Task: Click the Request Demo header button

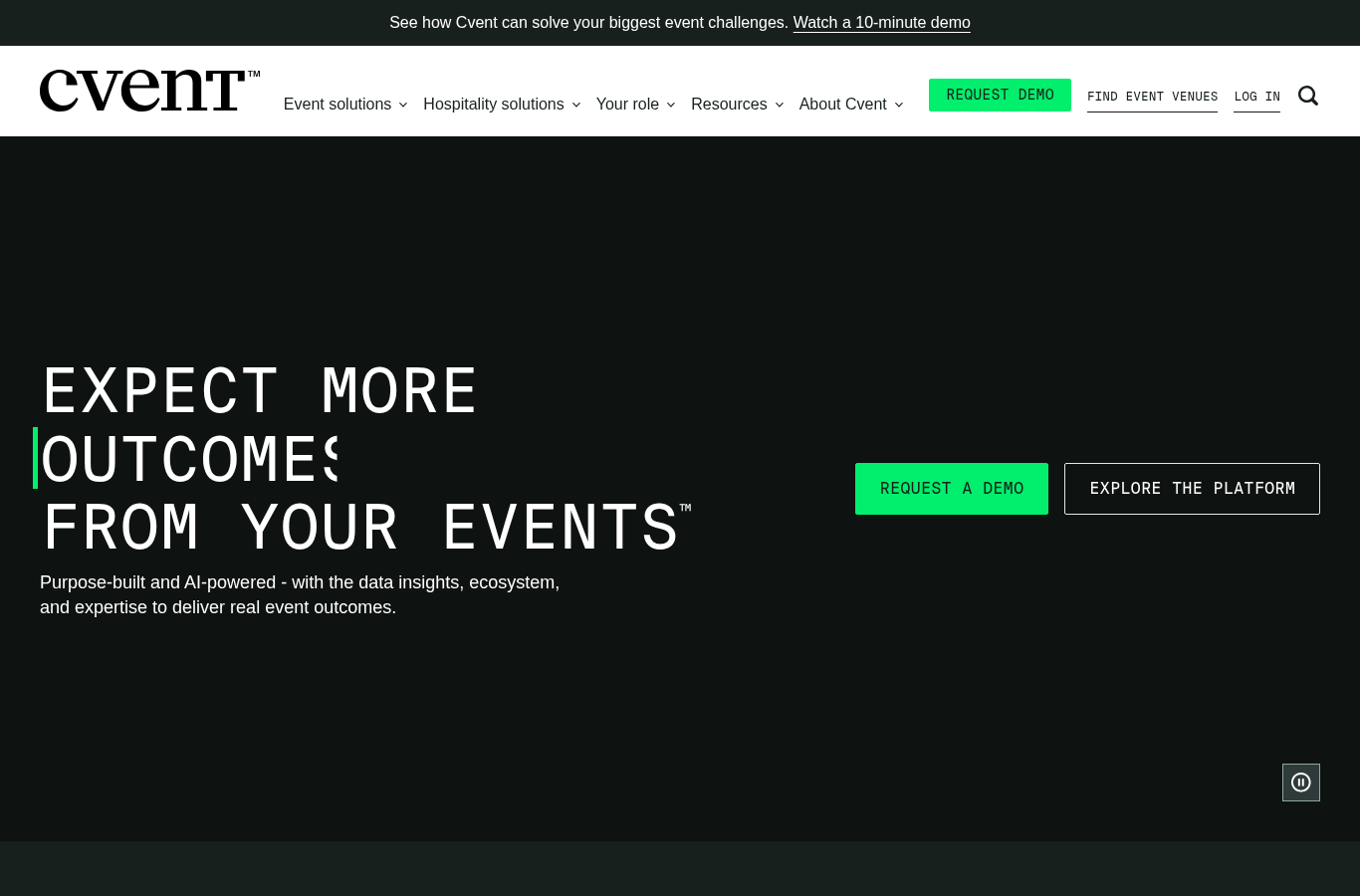Action: (x=1000, y=96)
